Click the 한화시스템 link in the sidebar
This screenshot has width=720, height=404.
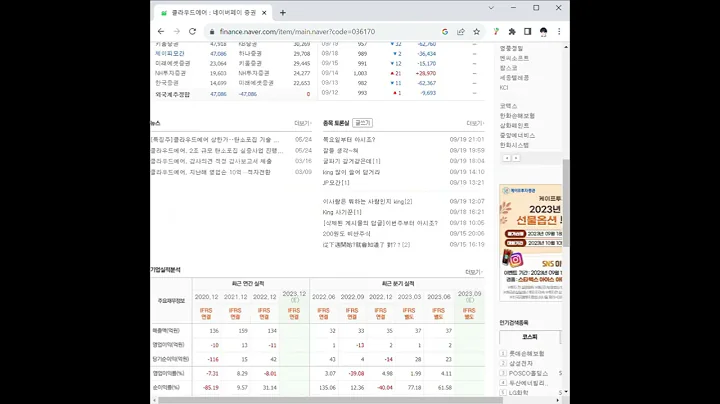(514, 145)
